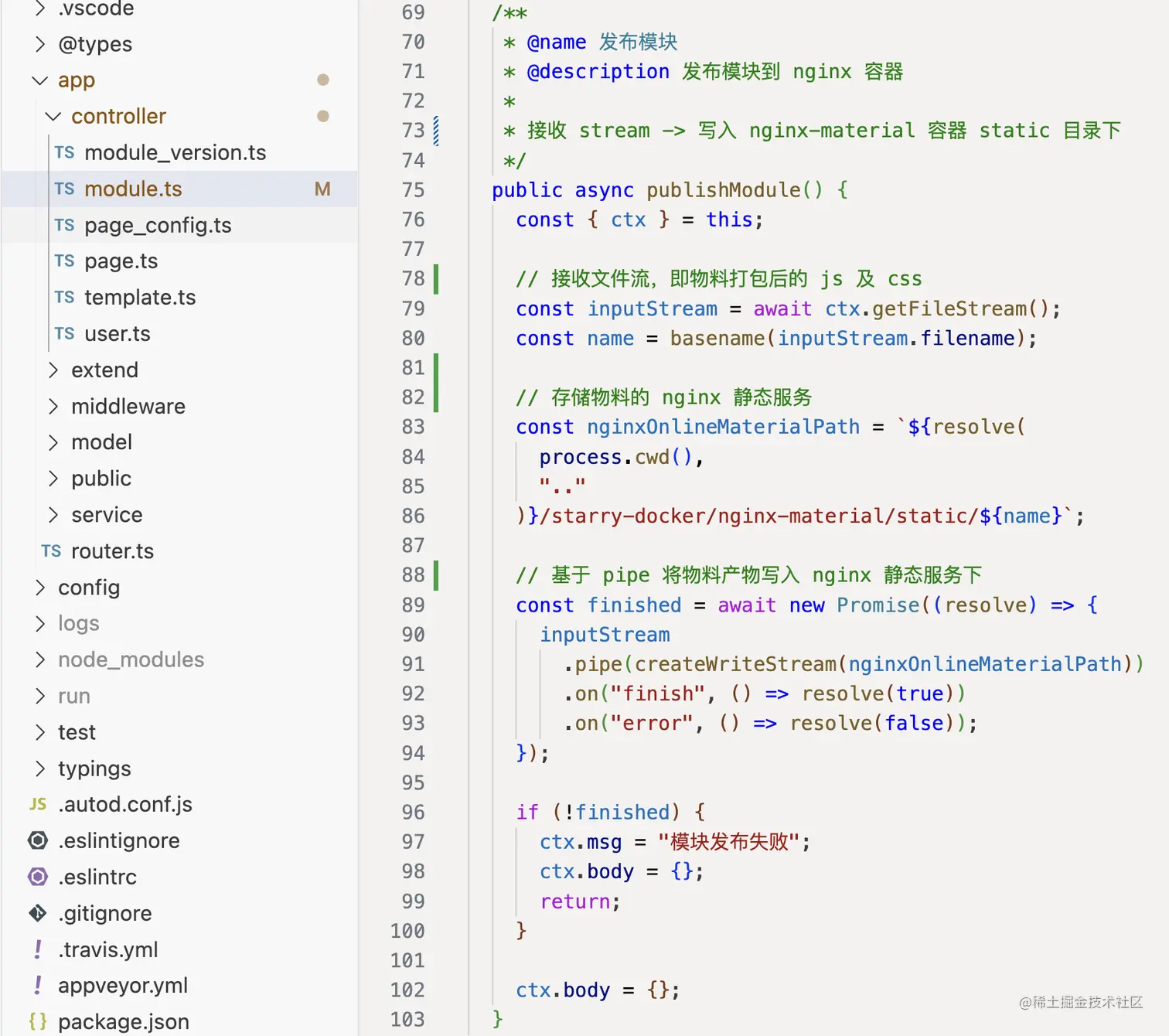This screenshot has height=1036, width=1169.
Task: Open page_config.ts file
Action: pyautogui.click(x=158, y=225)
